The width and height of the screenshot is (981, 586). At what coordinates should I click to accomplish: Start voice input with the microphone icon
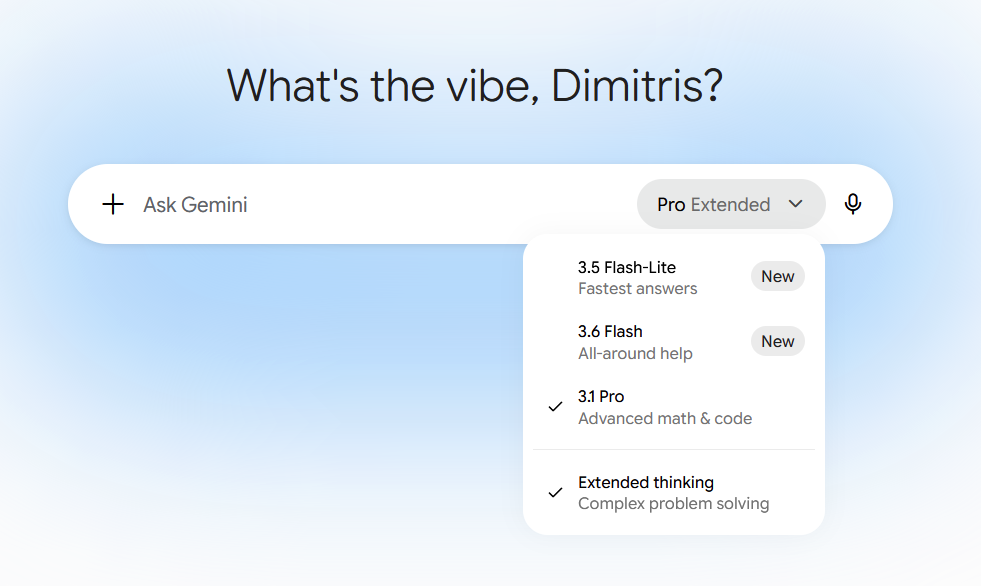tap(853, 204)
